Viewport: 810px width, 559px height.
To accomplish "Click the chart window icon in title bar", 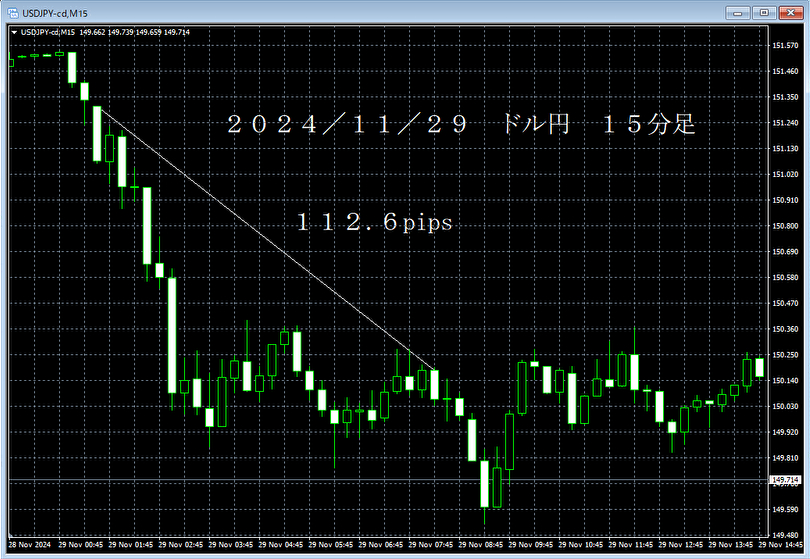I will [13, 13].
